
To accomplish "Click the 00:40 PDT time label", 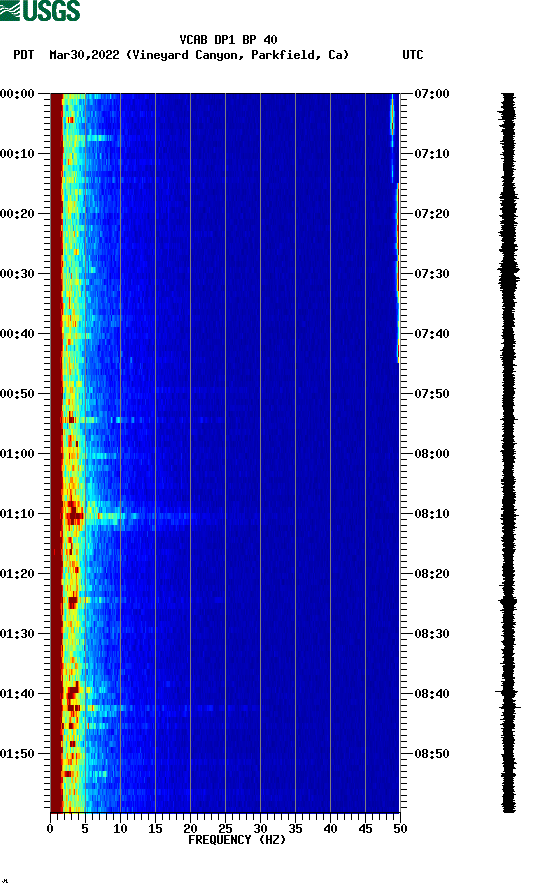I will pyautogui.click(x=18, y=334).
